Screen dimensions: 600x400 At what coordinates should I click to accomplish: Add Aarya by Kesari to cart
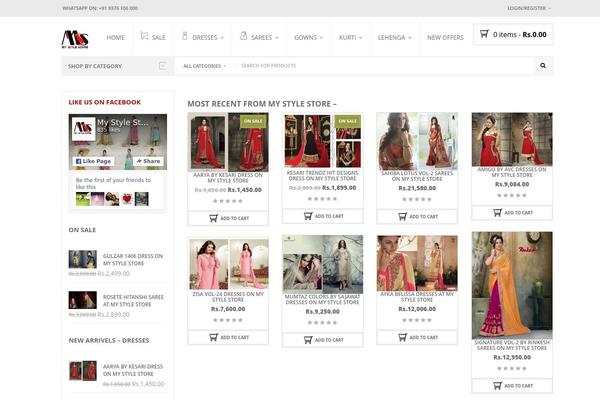[x=228, y=218]
